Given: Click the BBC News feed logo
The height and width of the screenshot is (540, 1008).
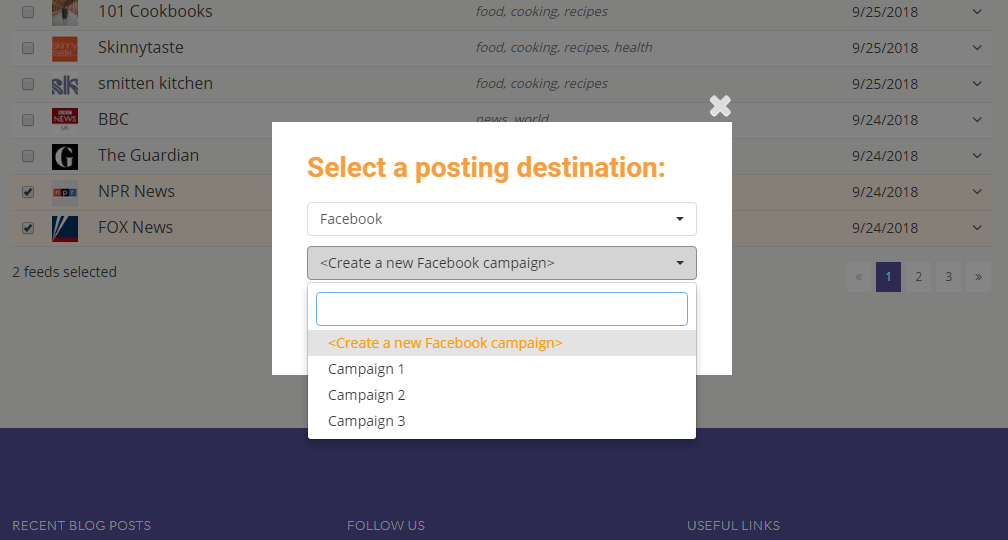Looking at the screenshot, I should [x=65, y=120].
